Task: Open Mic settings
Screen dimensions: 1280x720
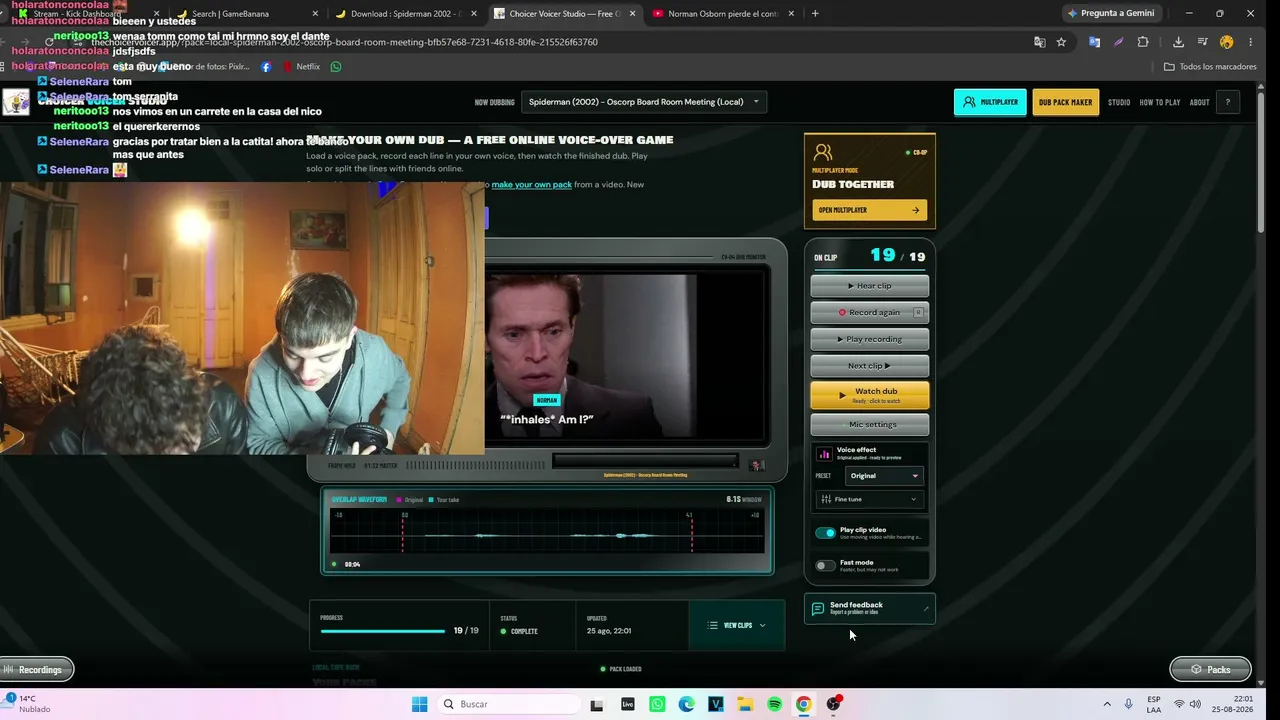Action: (x=870, y=424)
